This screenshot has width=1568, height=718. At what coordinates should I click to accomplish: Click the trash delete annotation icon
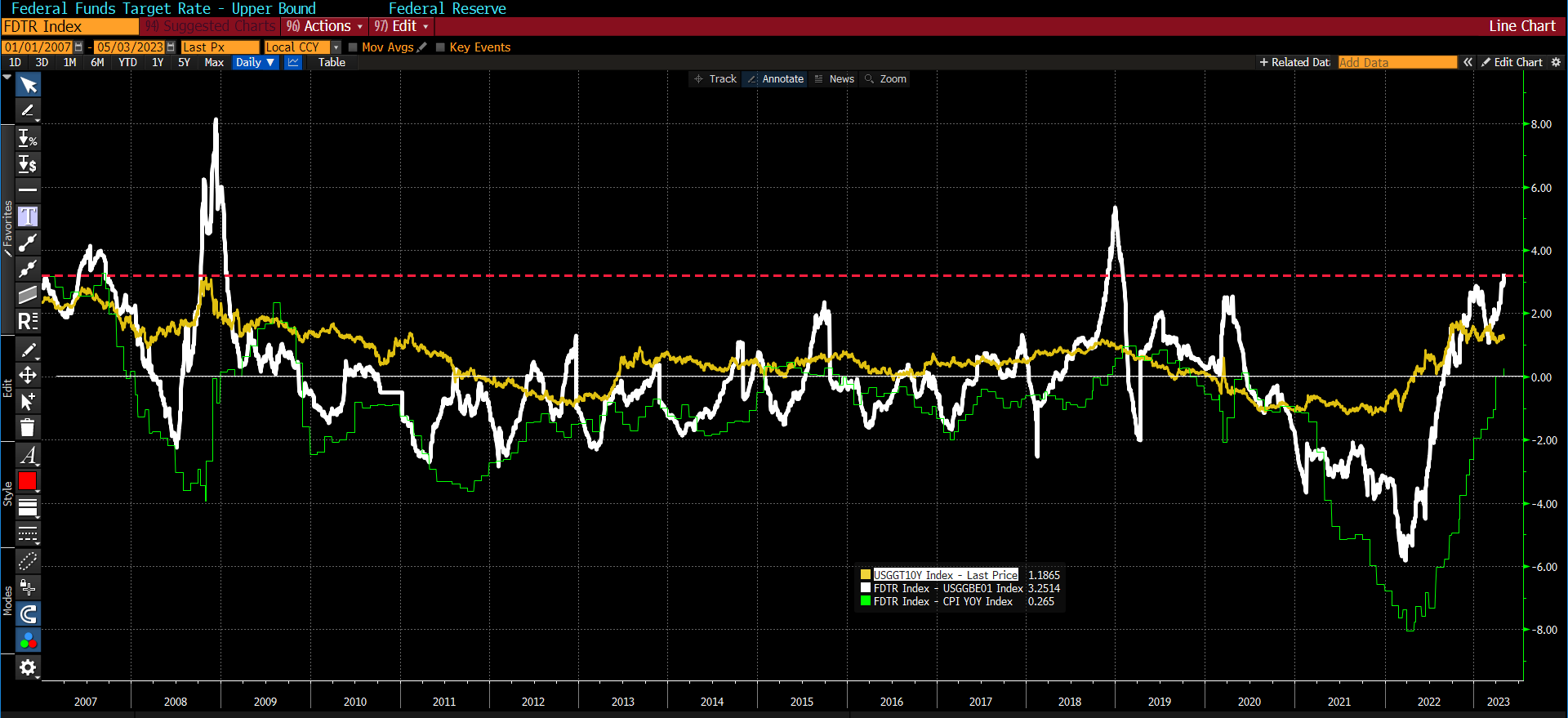tap(28, 427)
